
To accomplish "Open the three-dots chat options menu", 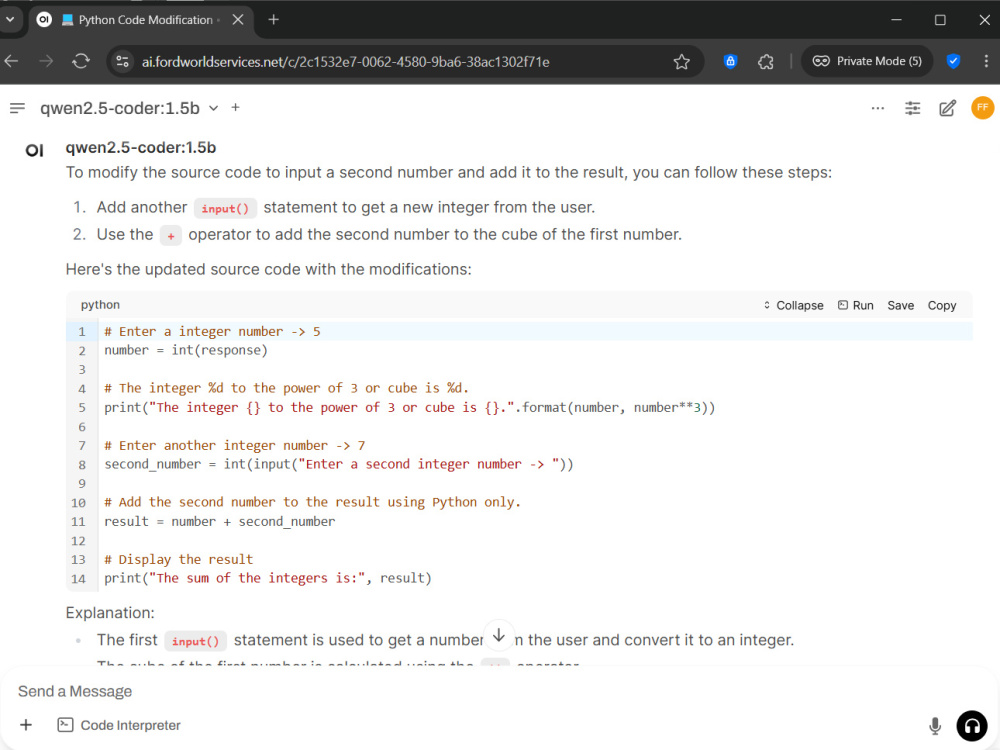I will [878, 108].
